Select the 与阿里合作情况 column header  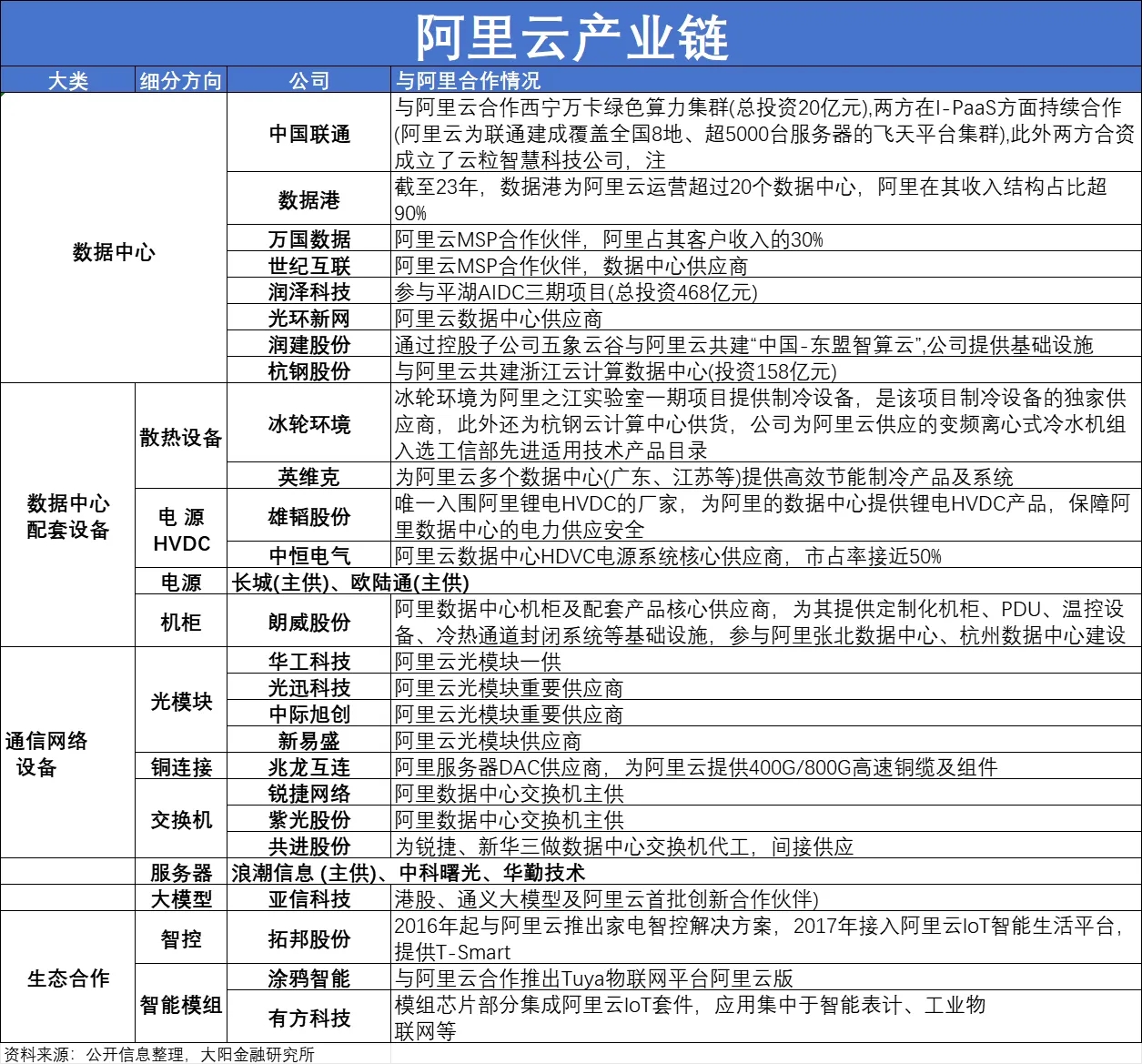click(766, 80)
